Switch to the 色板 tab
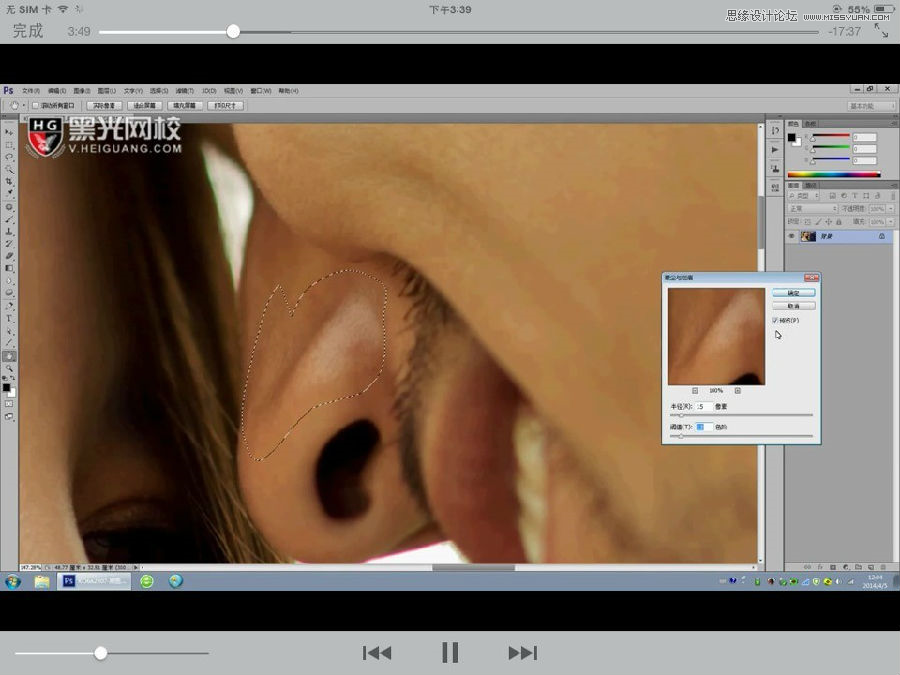 tap(810, 124)
